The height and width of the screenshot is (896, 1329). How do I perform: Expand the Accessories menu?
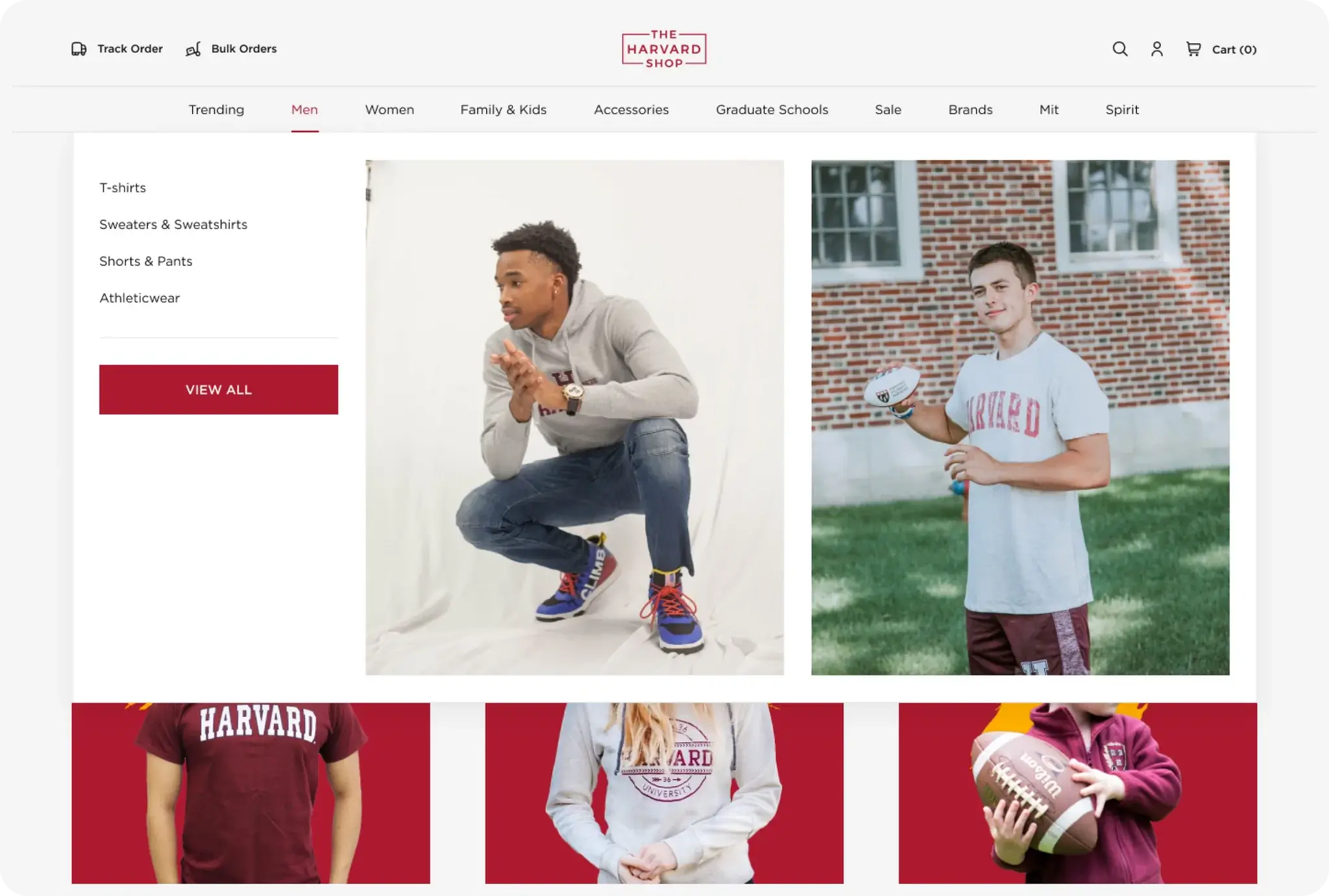pyautogui.click(x=631, y=110)
